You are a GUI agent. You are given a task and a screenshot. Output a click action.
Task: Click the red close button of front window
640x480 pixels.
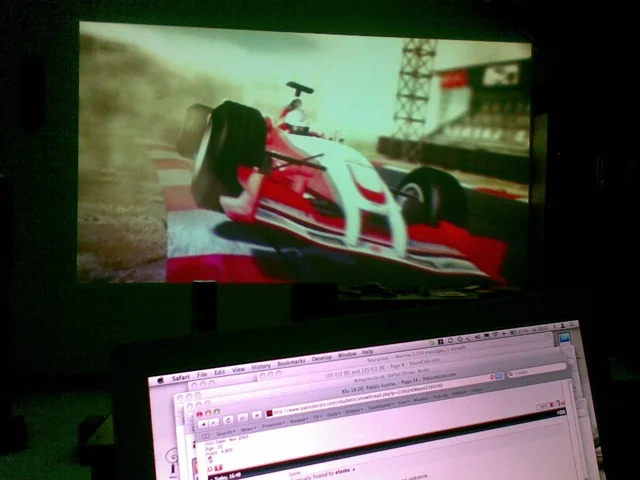click(x=199, y=411)
